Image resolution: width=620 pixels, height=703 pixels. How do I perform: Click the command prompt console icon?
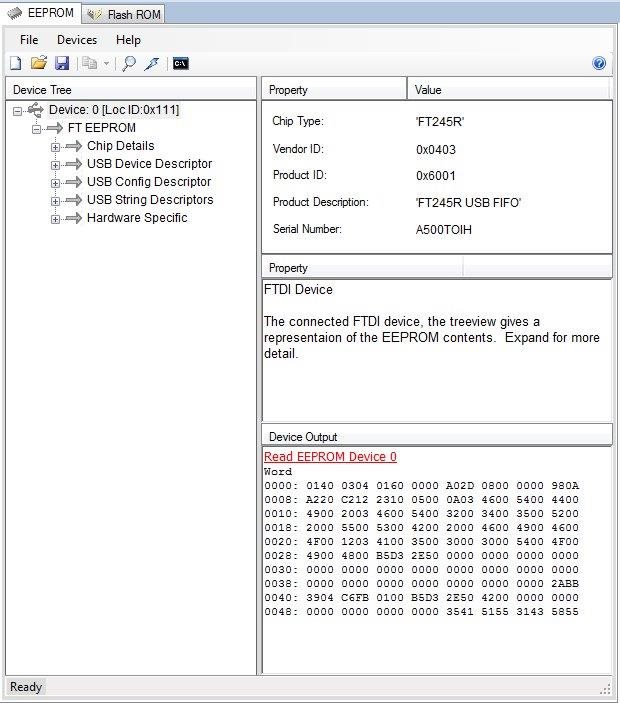point(181,64)
